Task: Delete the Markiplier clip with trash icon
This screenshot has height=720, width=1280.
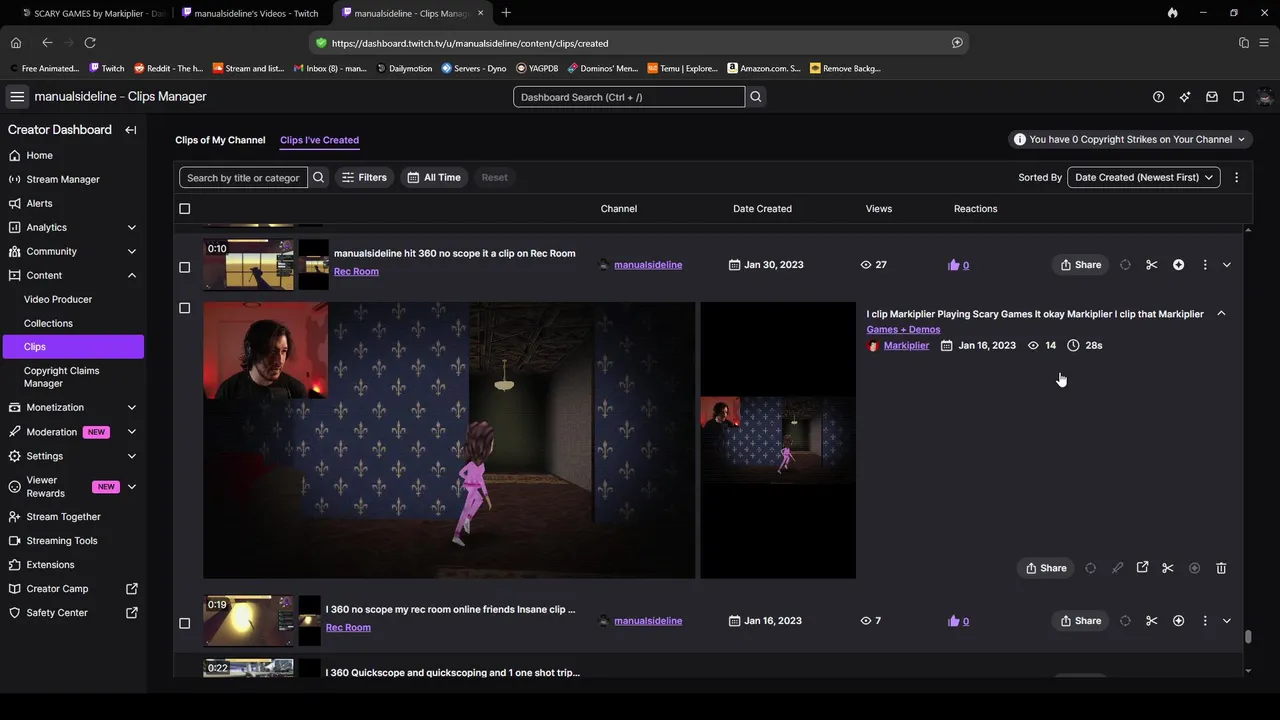Action: click(x=1221, y=568)
